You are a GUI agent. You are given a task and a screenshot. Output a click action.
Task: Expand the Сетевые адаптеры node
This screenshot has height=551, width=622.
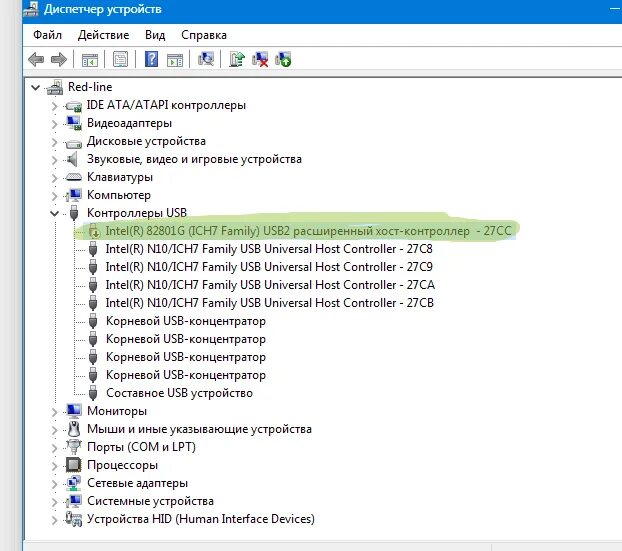click(54, 484)
